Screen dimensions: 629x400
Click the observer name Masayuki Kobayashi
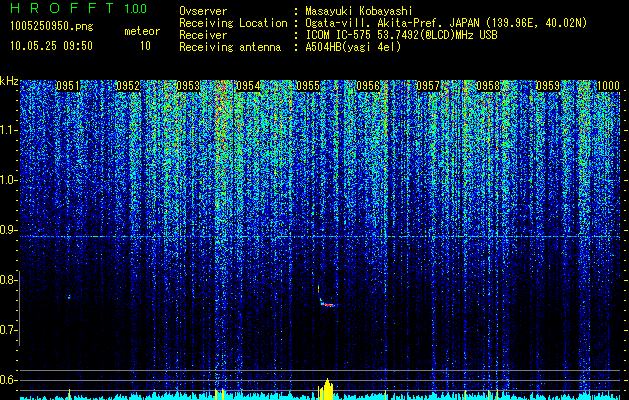[358, 11]
